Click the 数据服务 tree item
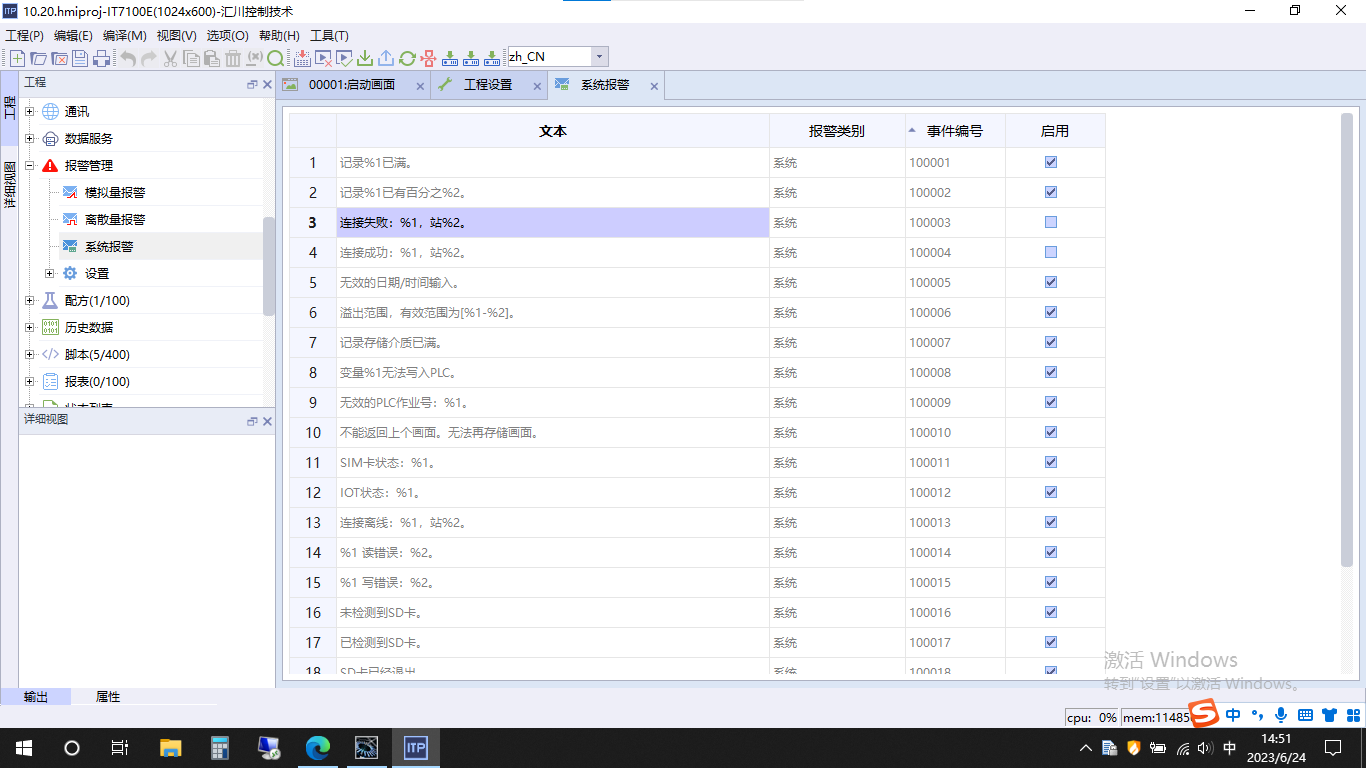Viewport: 1366px width, 768px height. pyautogui.click(x=89, y=138)
